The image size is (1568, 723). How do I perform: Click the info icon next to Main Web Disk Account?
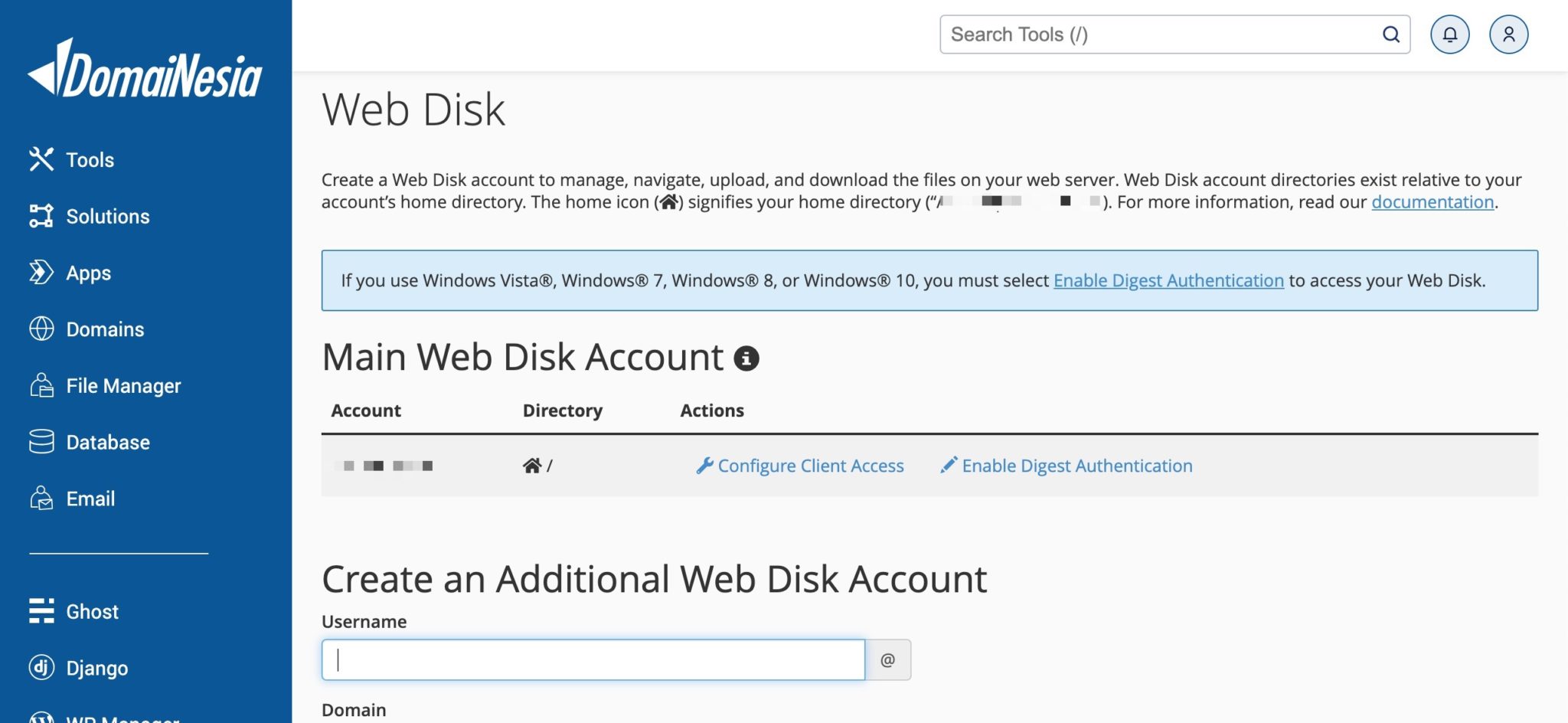click(747, 358)
